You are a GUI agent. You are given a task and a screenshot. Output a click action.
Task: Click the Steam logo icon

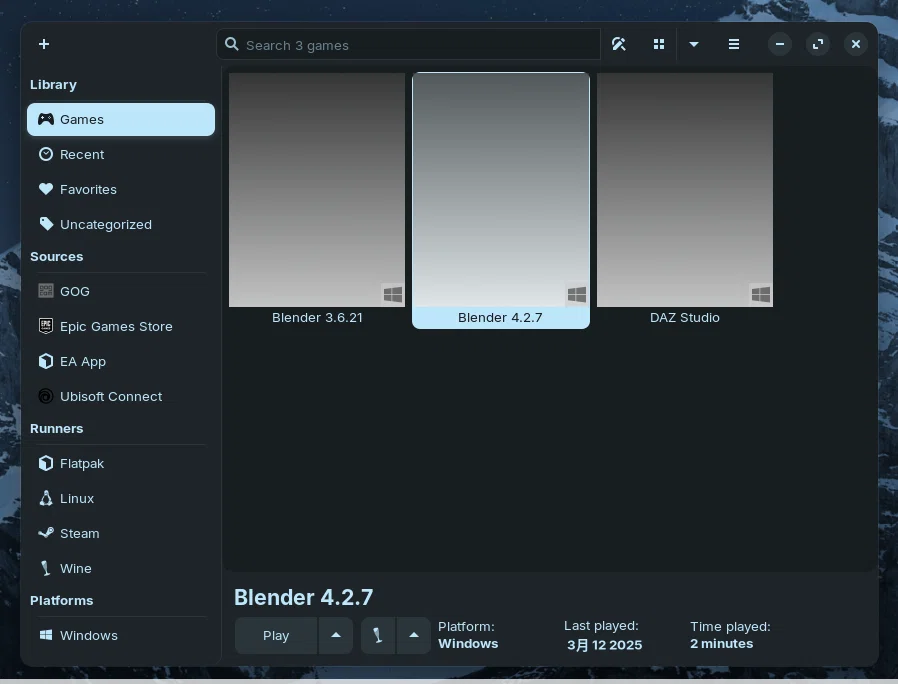[46, 533]
